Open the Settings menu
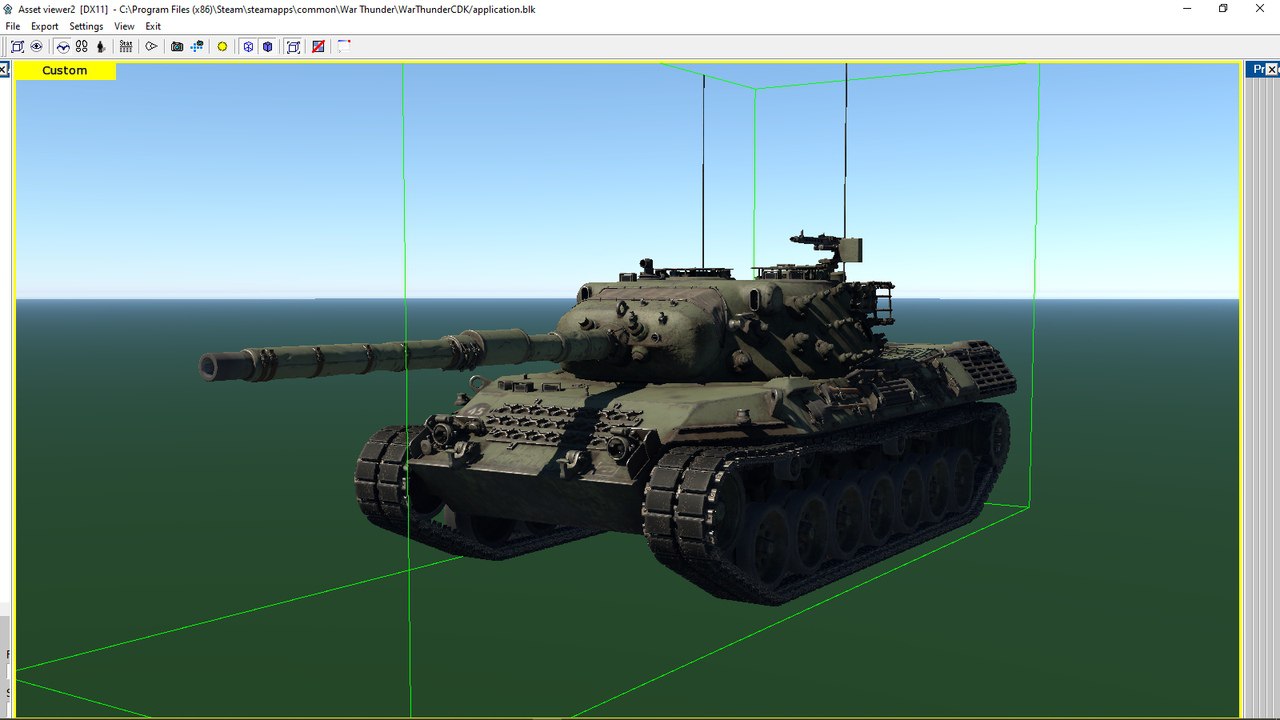 pos(86,26)
